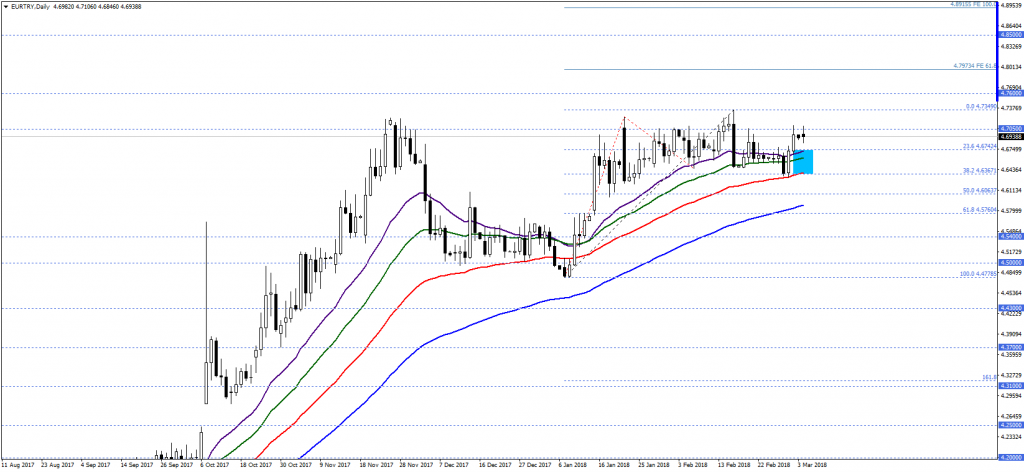
Task: Click the 4.83269 price scale value
Action: [1011, 46]
